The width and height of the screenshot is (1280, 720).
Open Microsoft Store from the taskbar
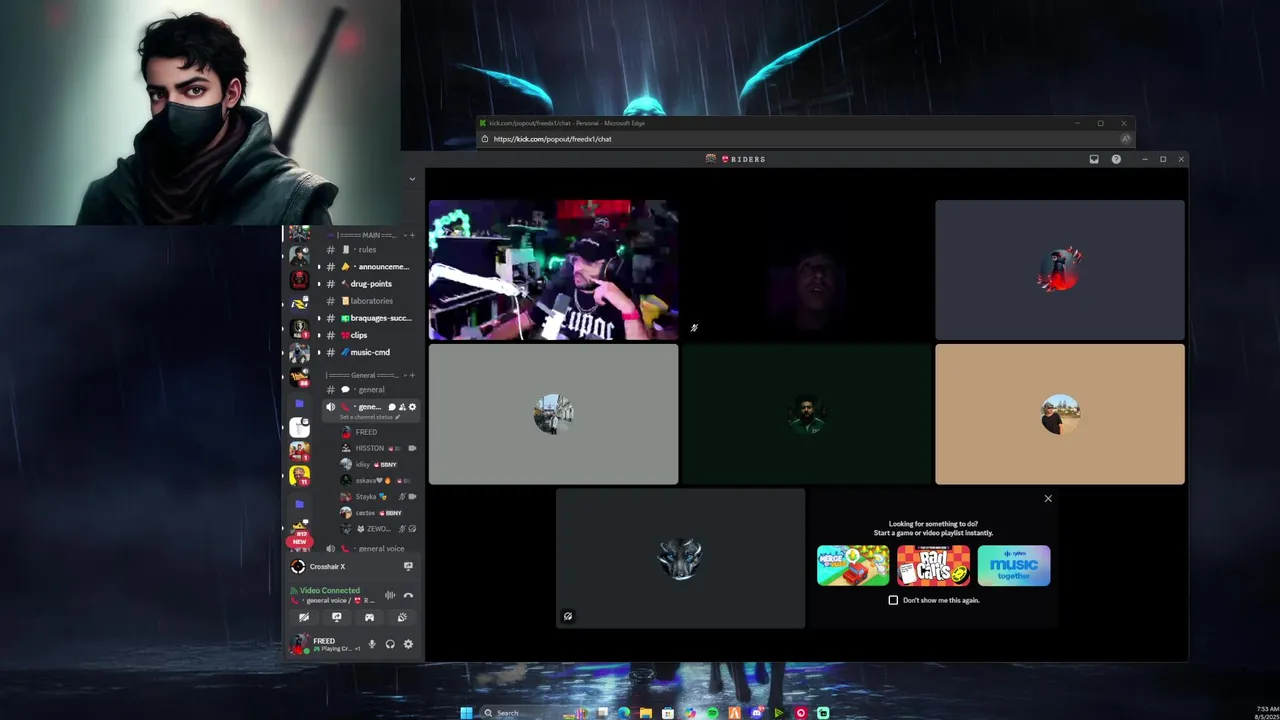click(x=668, y=713)
